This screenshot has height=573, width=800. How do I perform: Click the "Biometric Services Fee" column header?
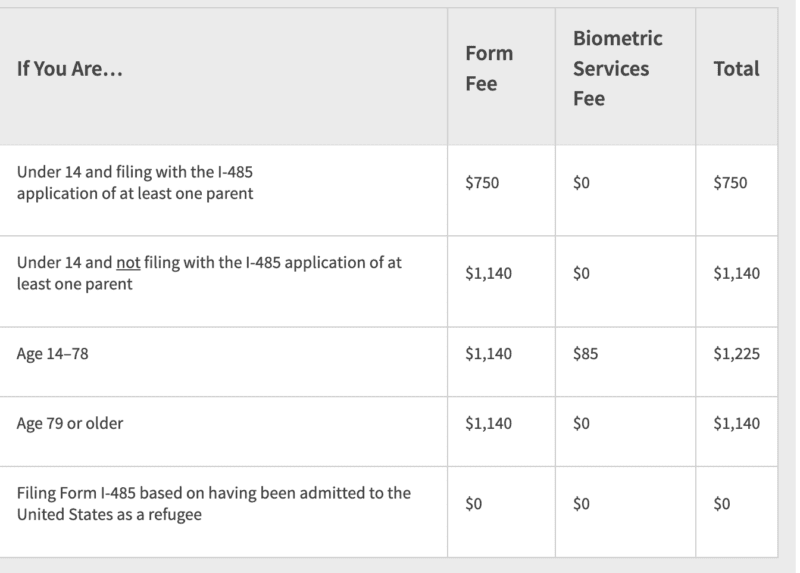tap(617, 69)
